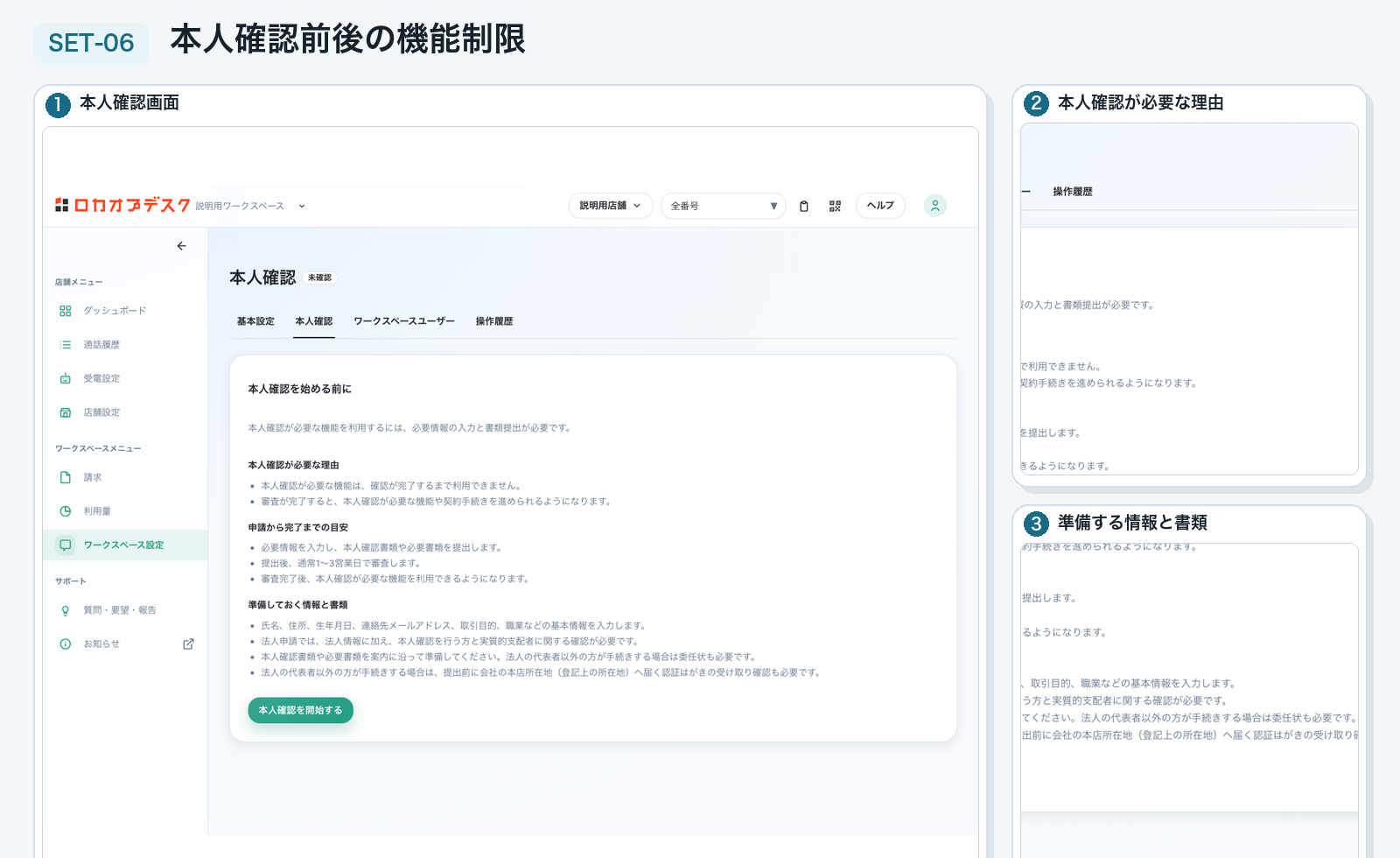This screenshot has height=858, width=1400.
Task: Click the 店舗設定 store icon
Action: [66, 412]
